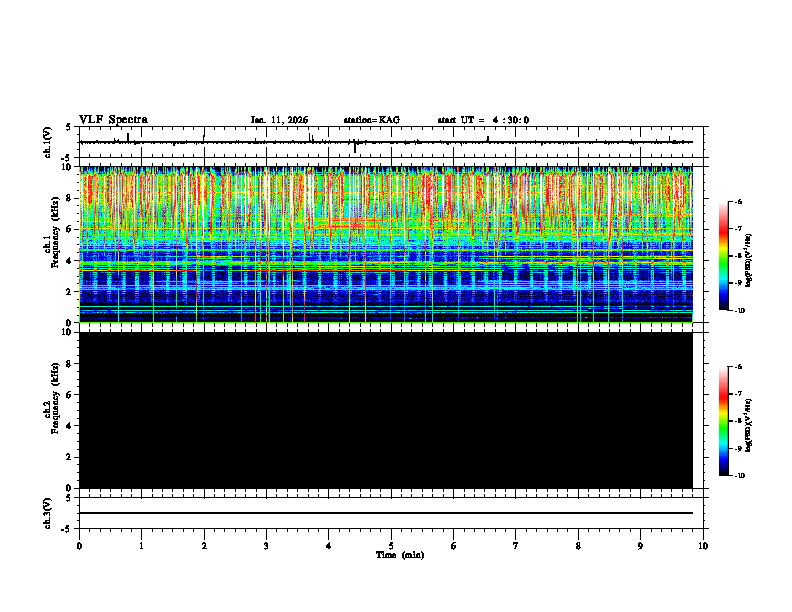792x612 pixels.
Task: Click the "4" kHz tick on ch.2 spectrogram
Action: (69, 426)
